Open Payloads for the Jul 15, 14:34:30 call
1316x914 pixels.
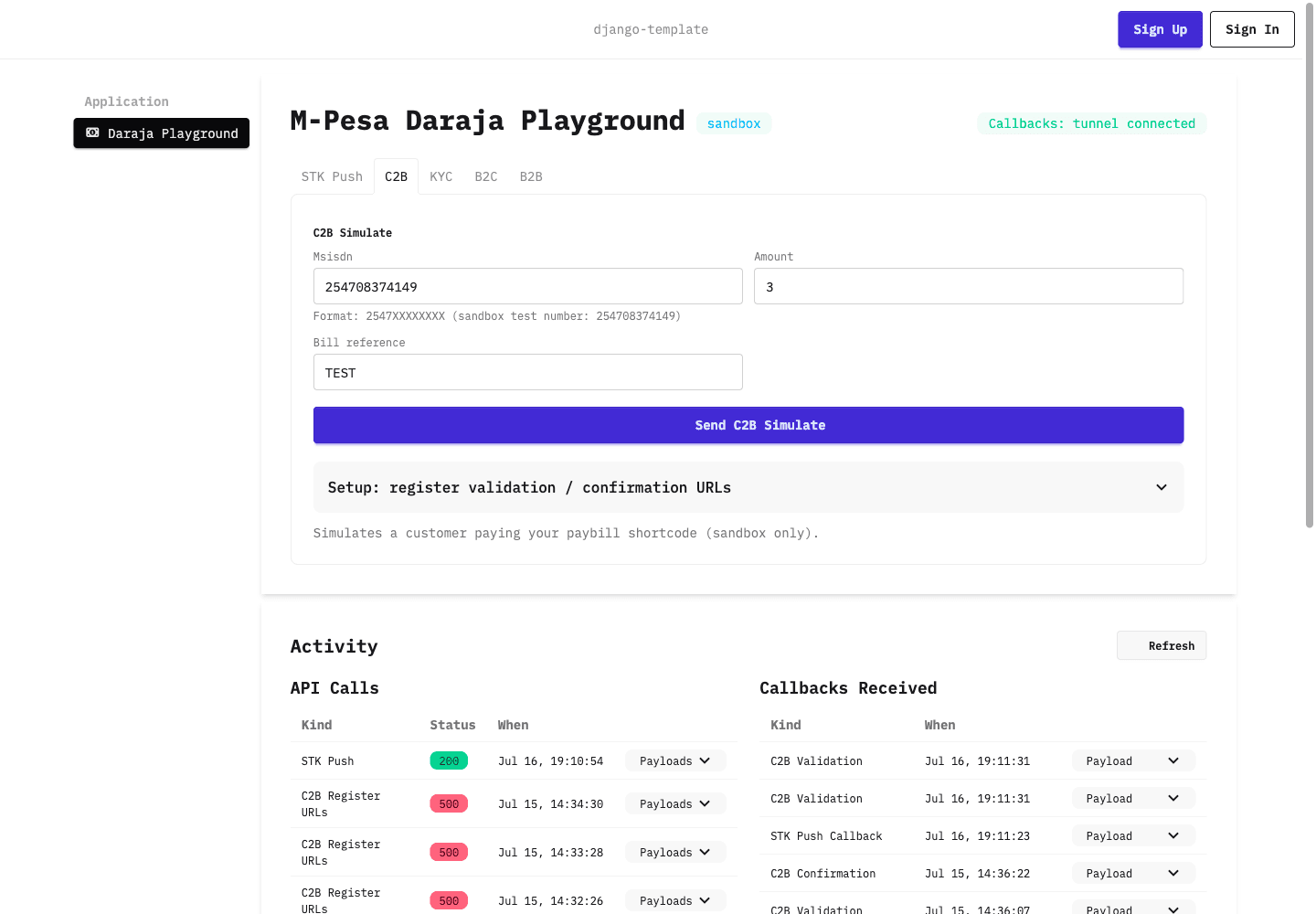pyautogui.click(x=675, y=803)
